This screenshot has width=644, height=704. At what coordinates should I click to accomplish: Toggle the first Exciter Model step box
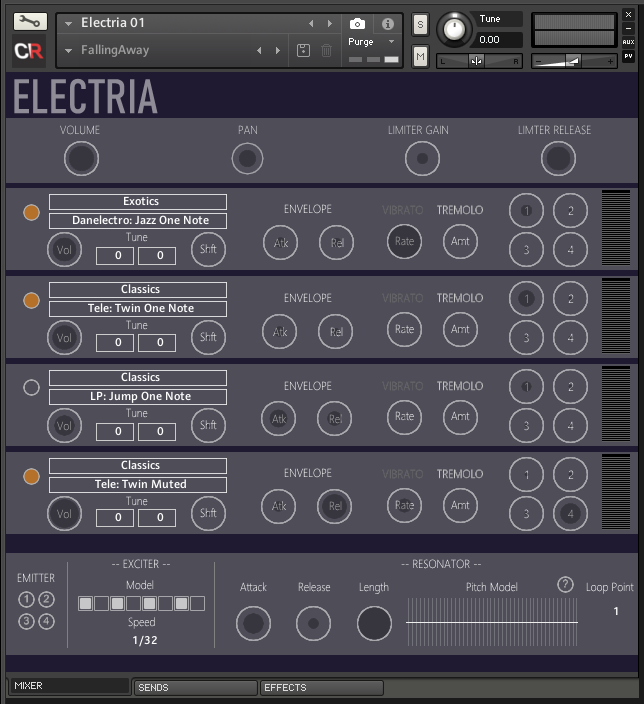pos(85,603)
